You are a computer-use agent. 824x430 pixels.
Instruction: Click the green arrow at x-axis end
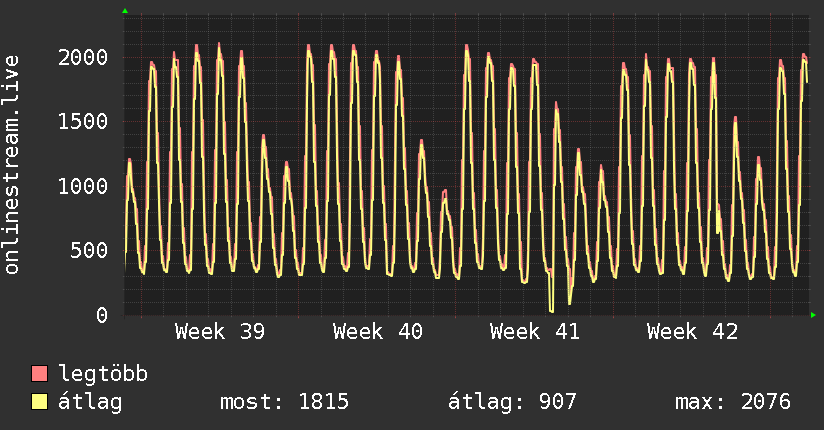813,315
